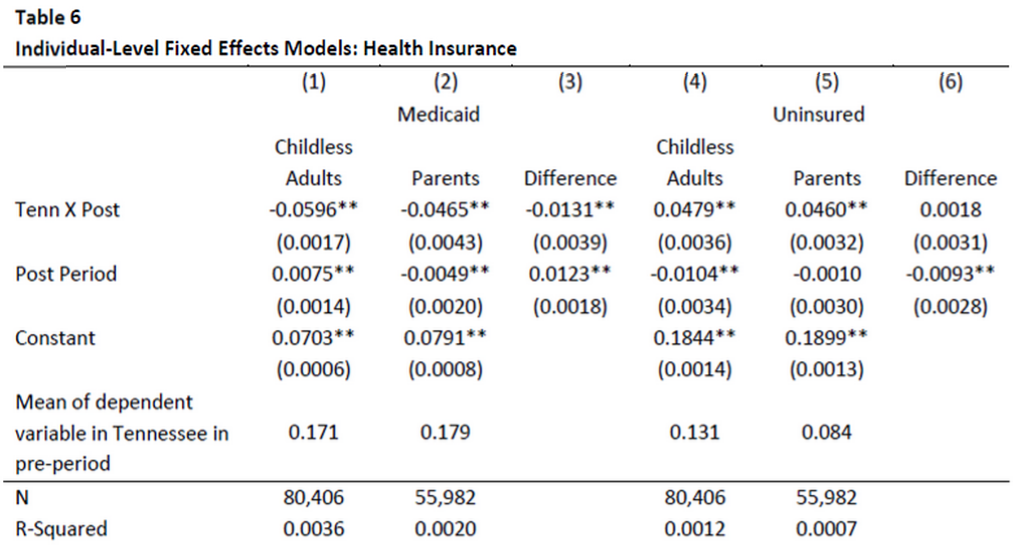Click the -0.0596** coefficient cell
1030x546 pixels.
point(314,211)
